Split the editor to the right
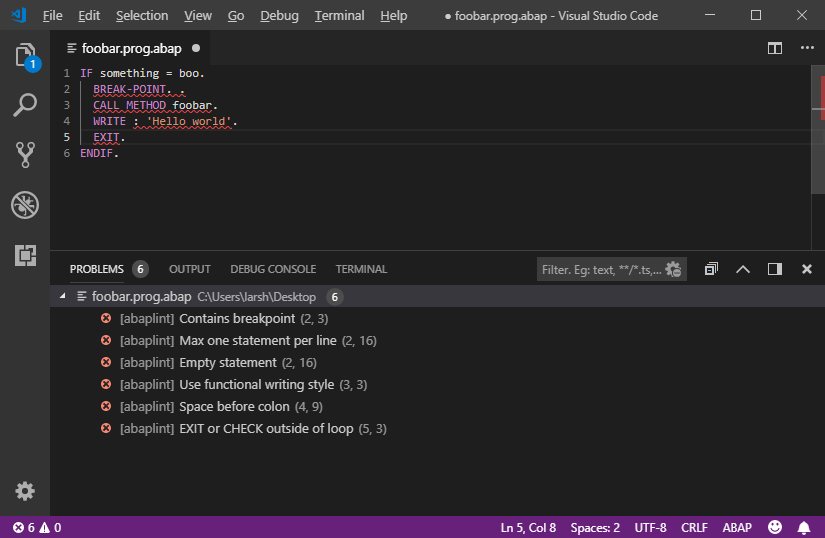 [x=774, y=48]
